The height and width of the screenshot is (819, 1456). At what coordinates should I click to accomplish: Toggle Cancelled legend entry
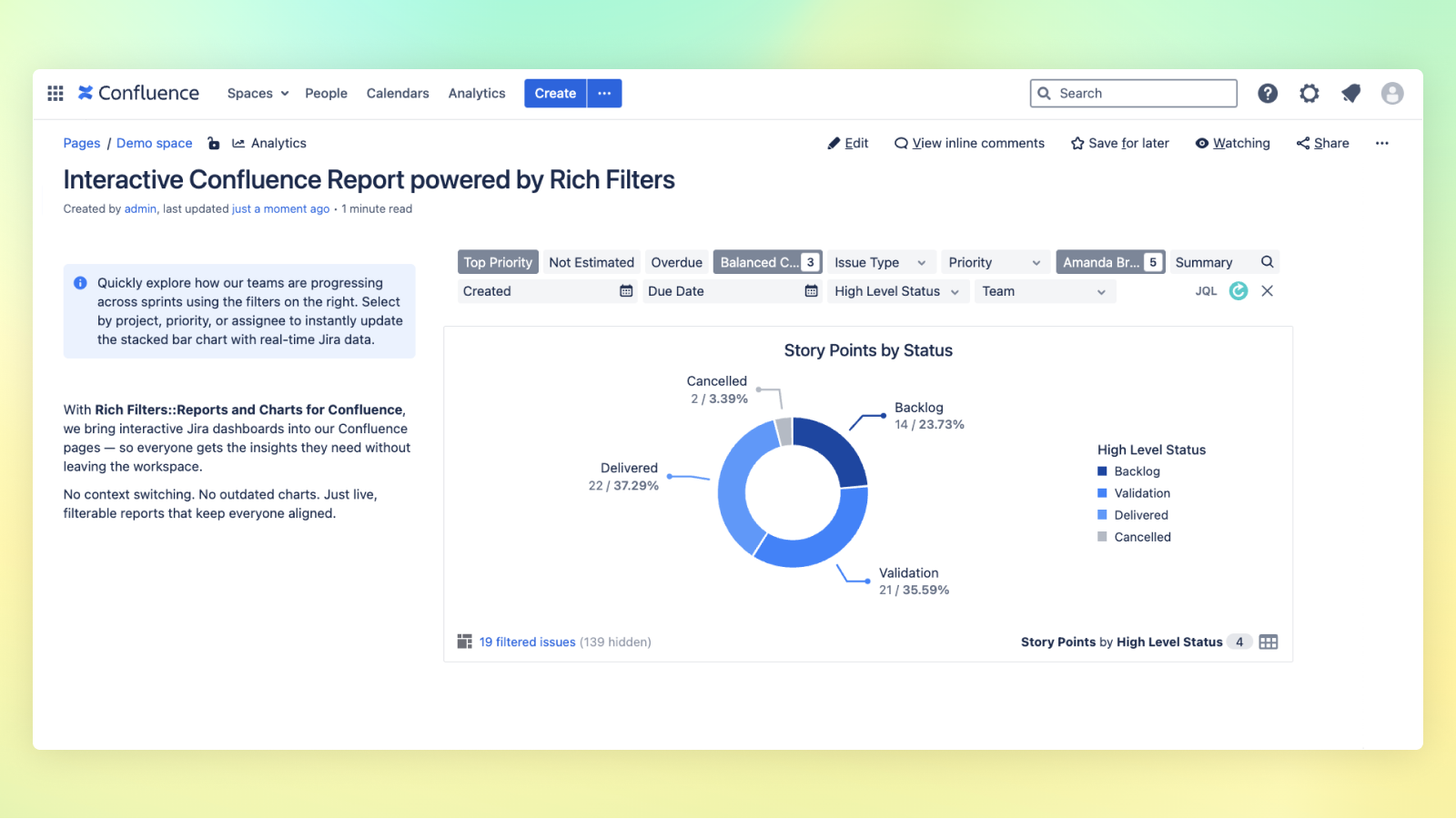(x=1134, y=537)
